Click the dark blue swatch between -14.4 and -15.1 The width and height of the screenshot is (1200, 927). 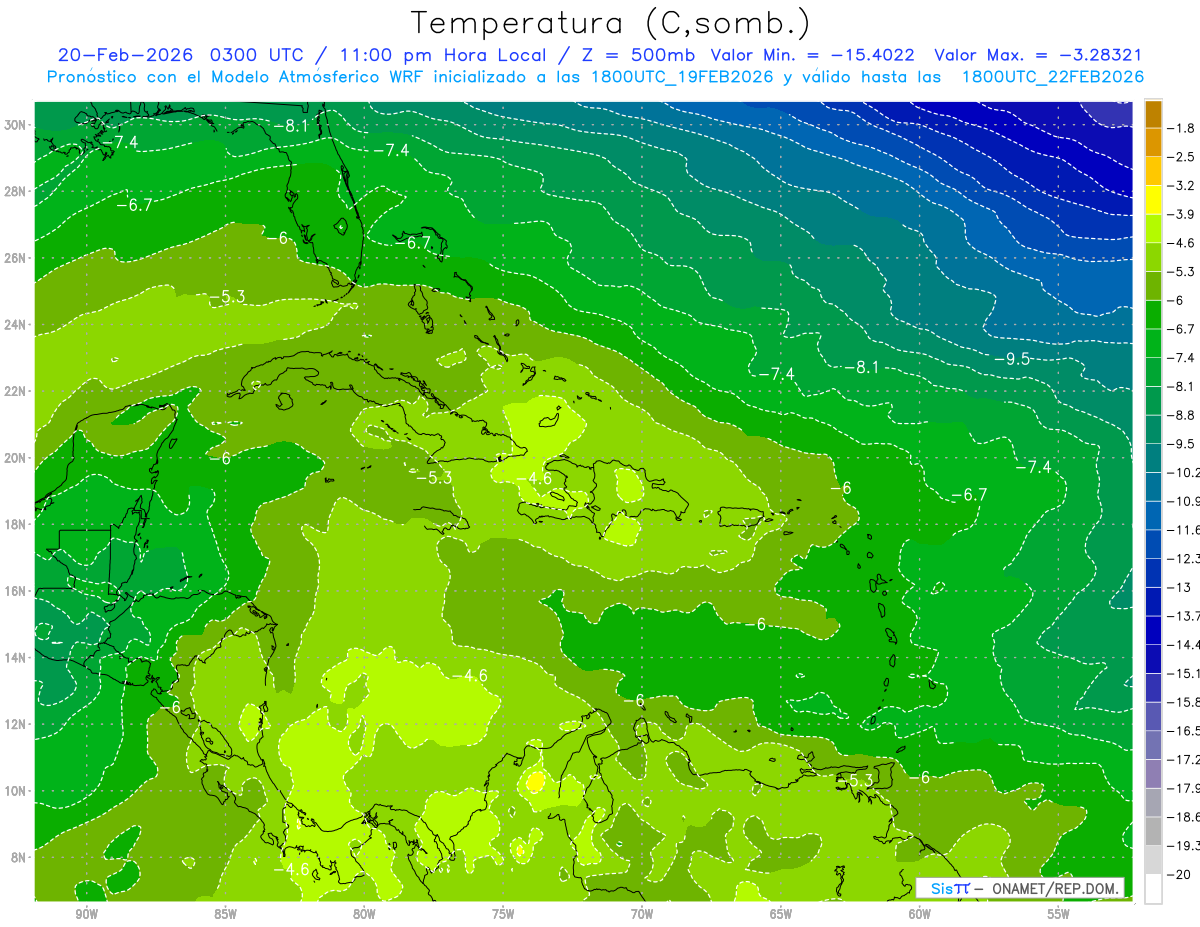click(x=1153, y=659)
